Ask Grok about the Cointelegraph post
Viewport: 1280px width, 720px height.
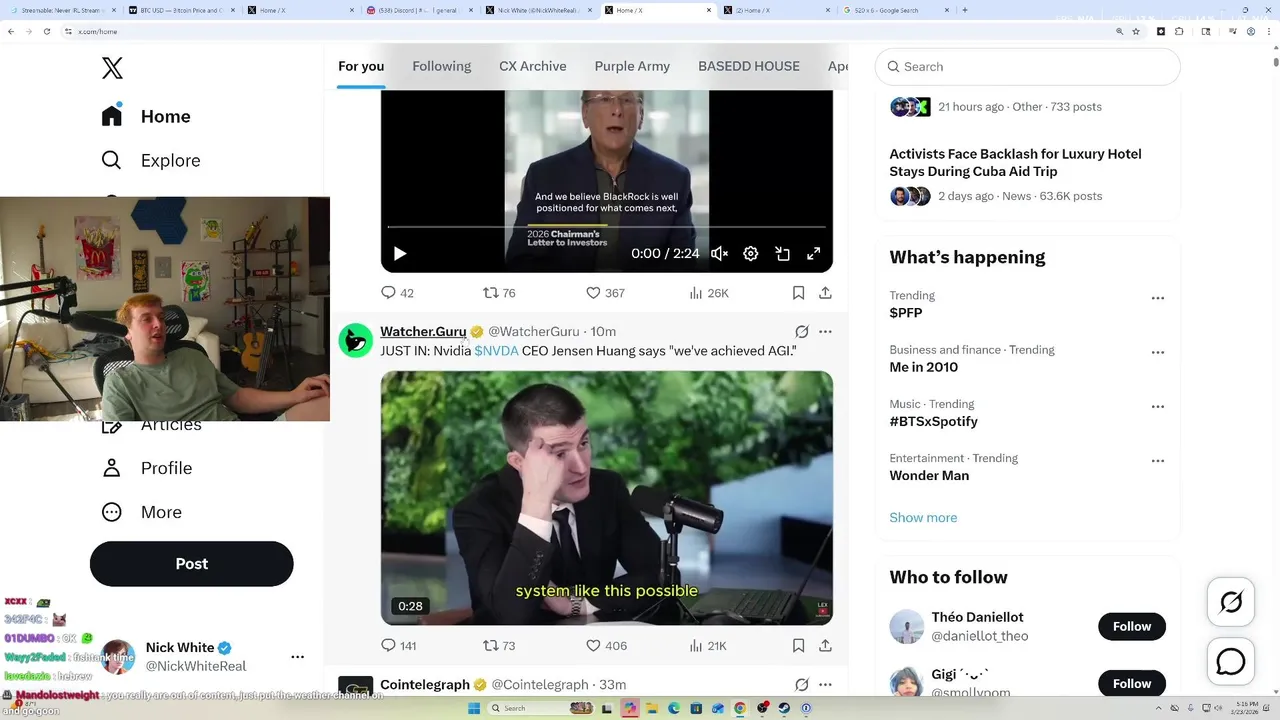coord(801,685)
